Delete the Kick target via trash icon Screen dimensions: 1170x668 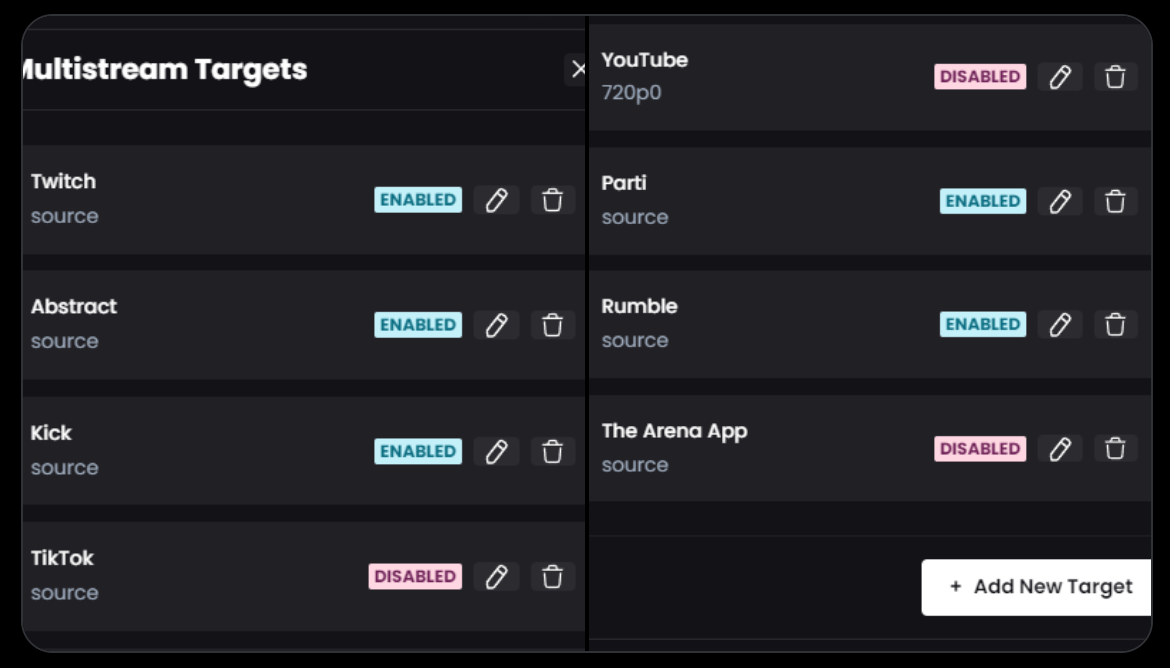[x=552, y=452]
